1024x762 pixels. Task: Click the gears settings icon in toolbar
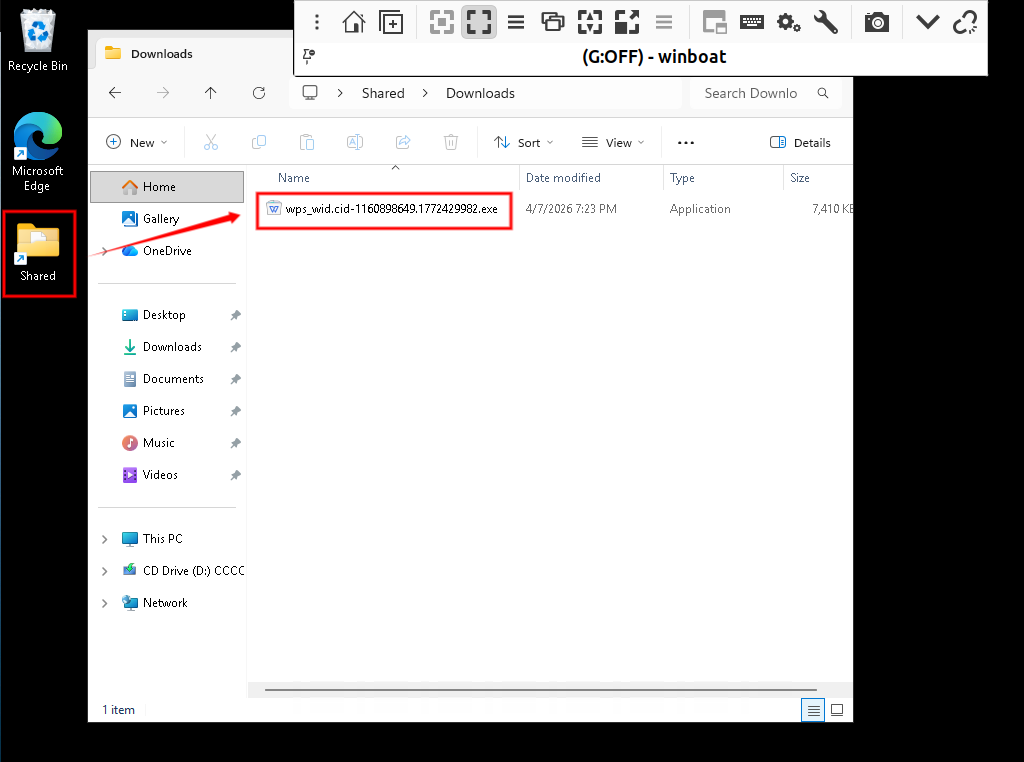point(789,22)
